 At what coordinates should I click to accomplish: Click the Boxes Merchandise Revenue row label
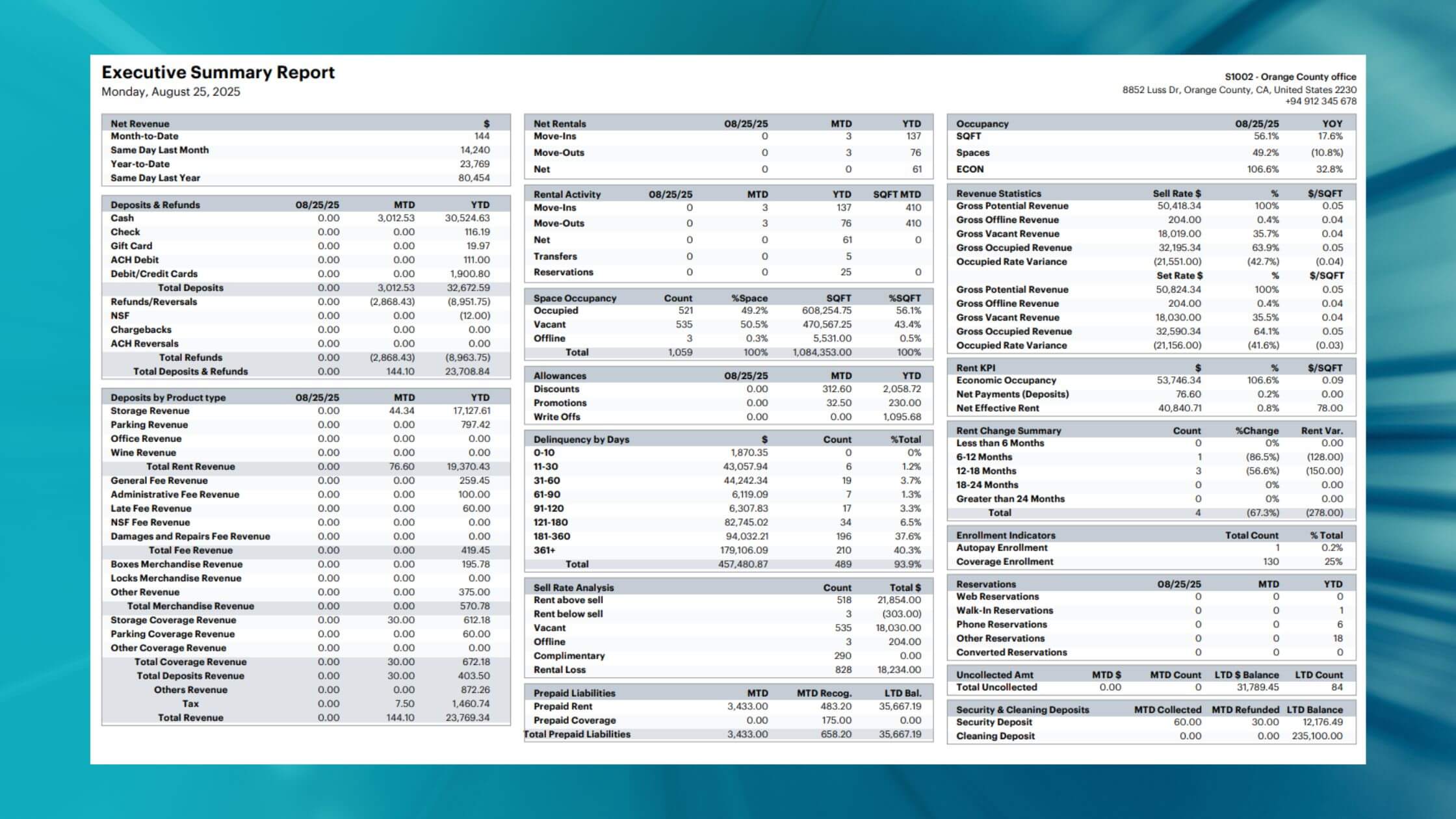176,564
